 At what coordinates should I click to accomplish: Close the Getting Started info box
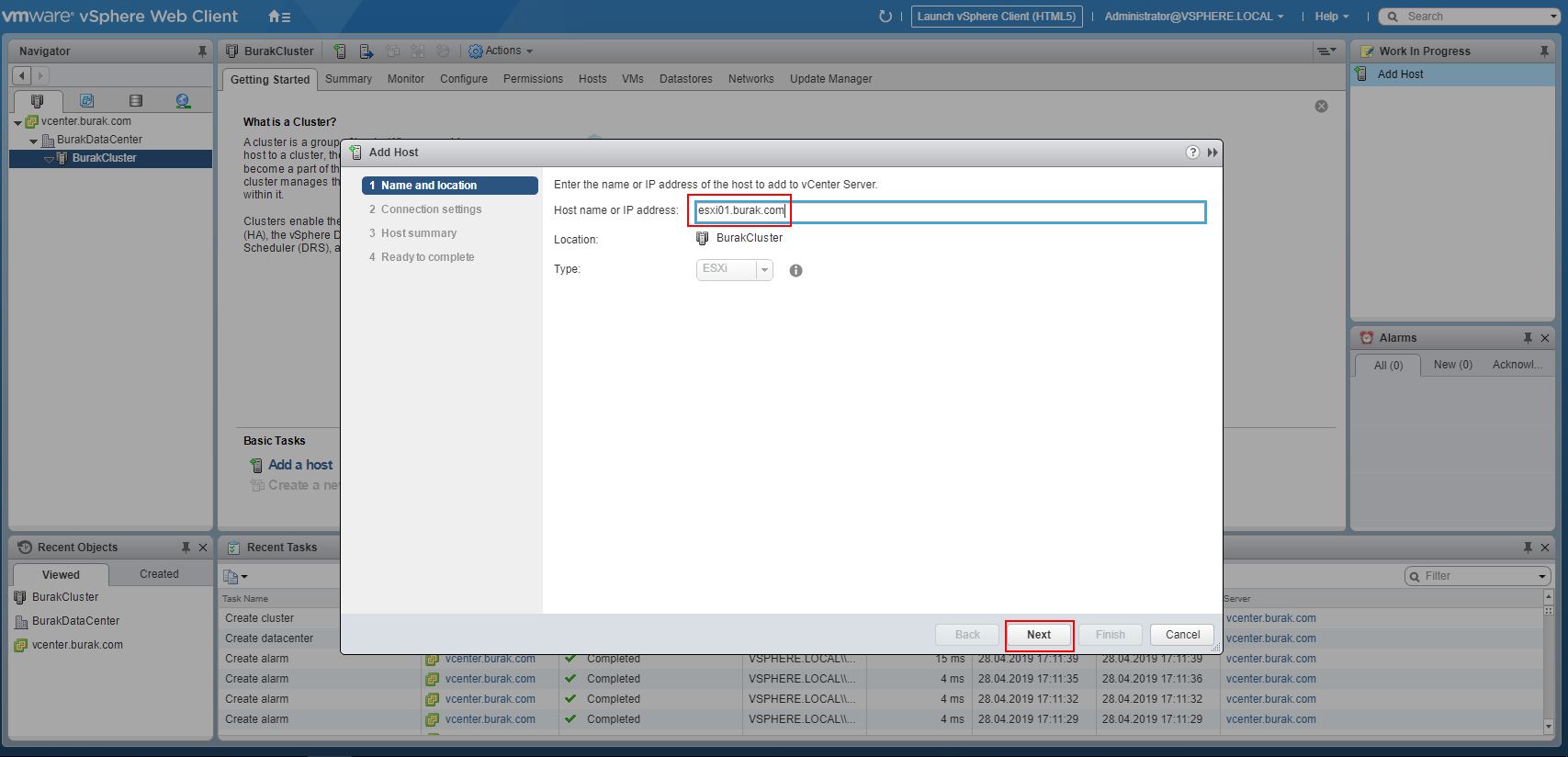coord(1321,107)
